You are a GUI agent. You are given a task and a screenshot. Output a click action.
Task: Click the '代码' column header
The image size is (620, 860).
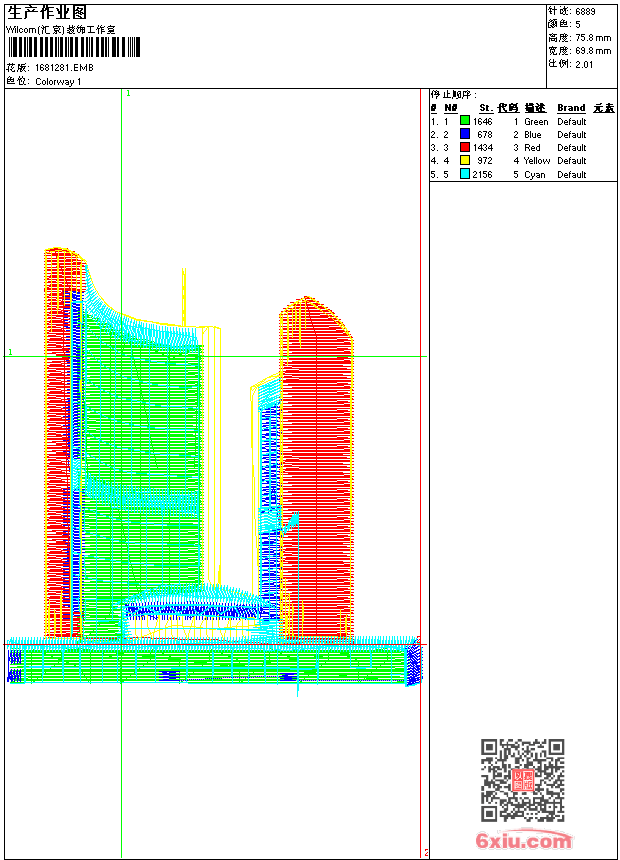pos(508,108)
